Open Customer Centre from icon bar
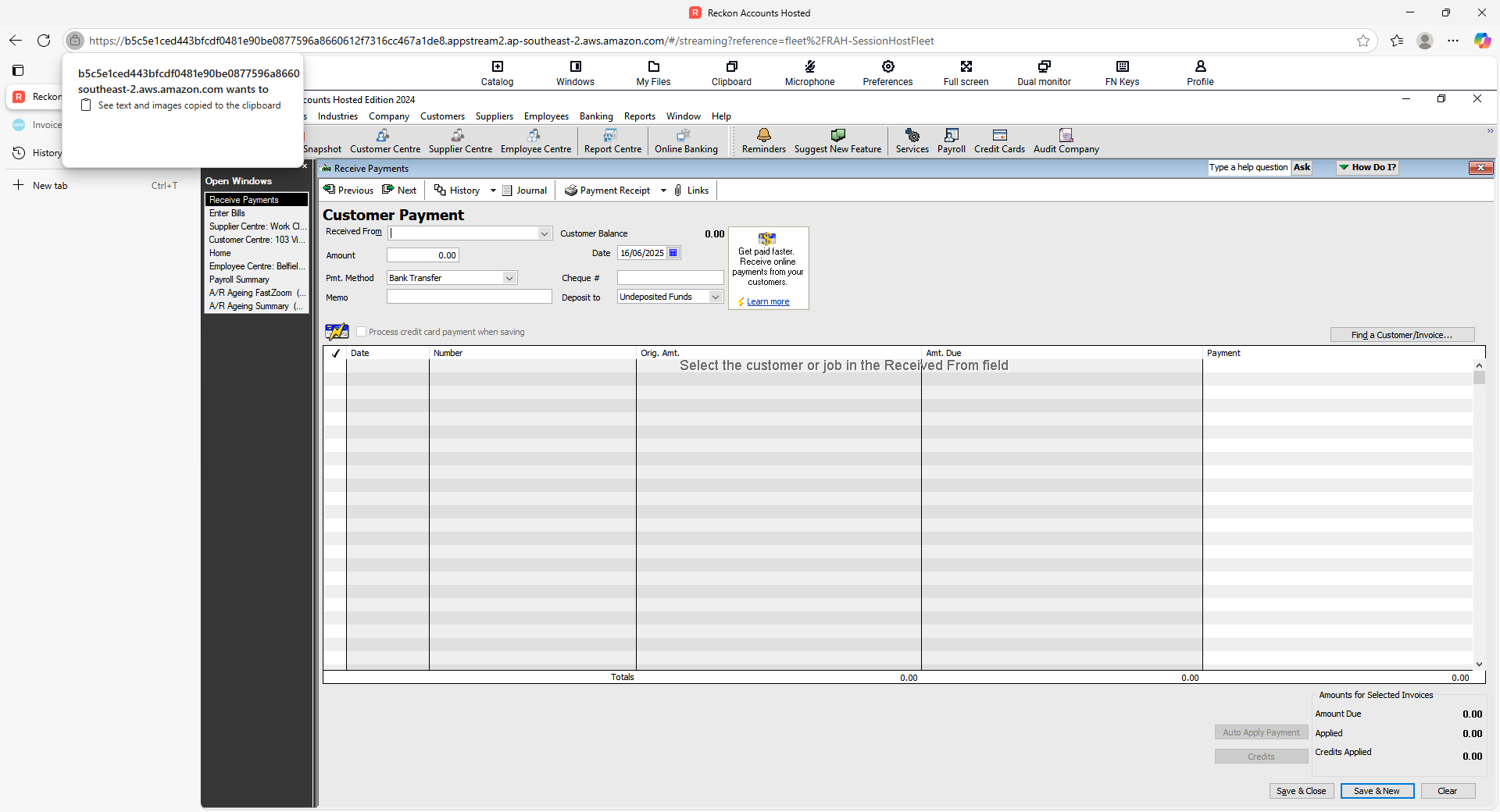Image resolution: width=1500 pixels, height=812 pixels. 384,141
